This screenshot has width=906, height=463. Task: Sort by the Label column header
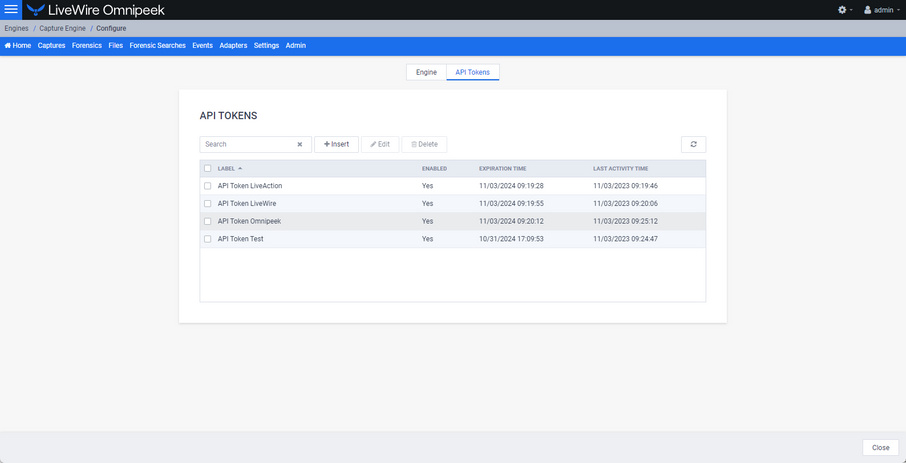click(229, 169)
